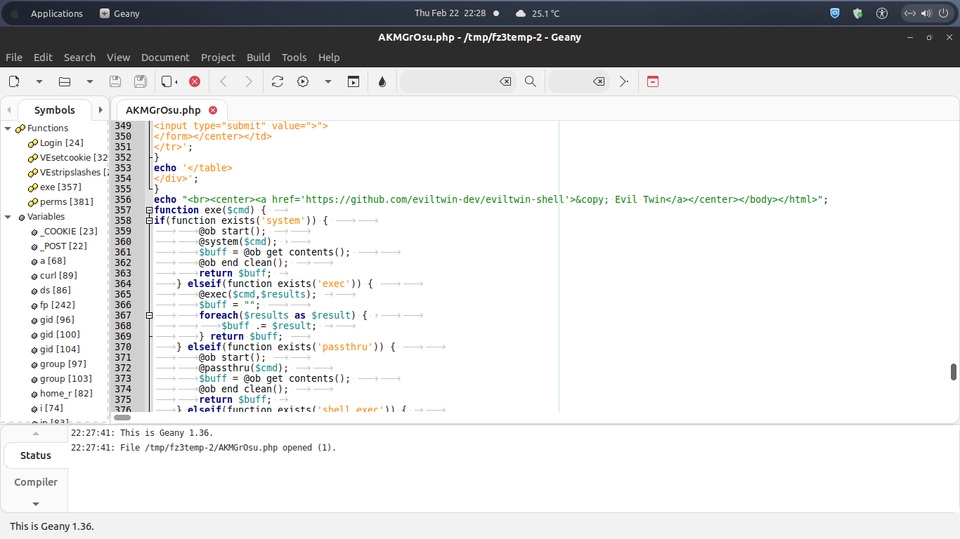Screen dimensions: 960x539
Task: Click the jump to line arrow icon
Action: point(624,81)
